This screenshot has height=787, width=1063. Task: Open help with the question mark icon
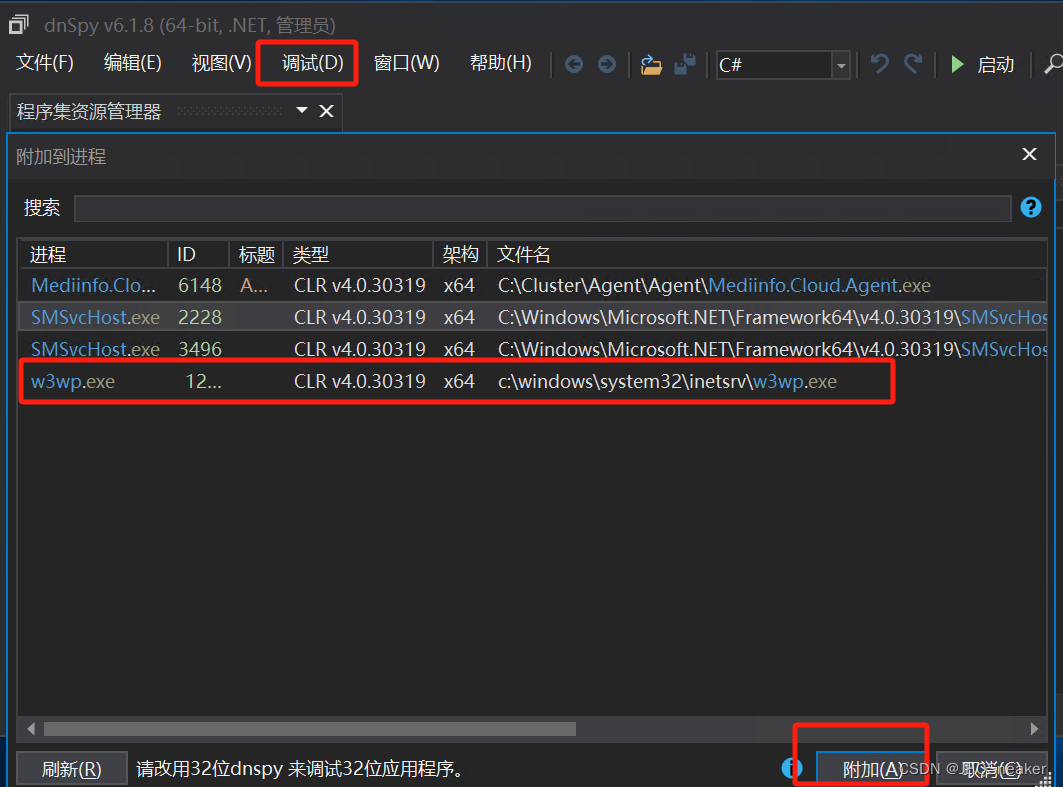pyautogui.click(x=1030, y=207)
